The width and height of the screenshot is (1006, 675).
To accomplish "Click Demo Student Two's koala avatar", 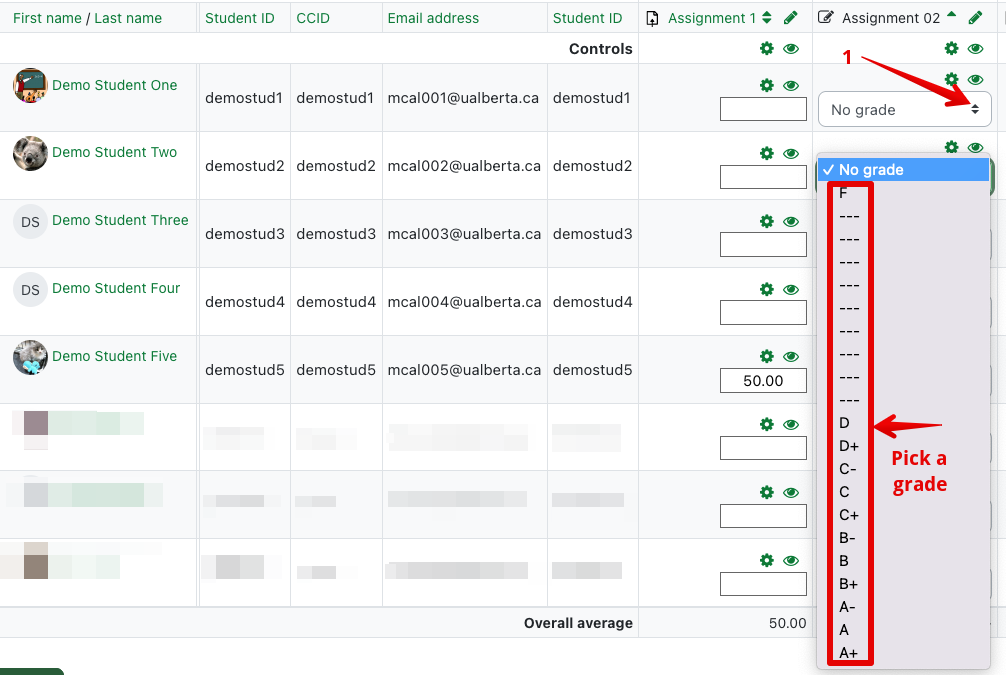I will point(30,153).
